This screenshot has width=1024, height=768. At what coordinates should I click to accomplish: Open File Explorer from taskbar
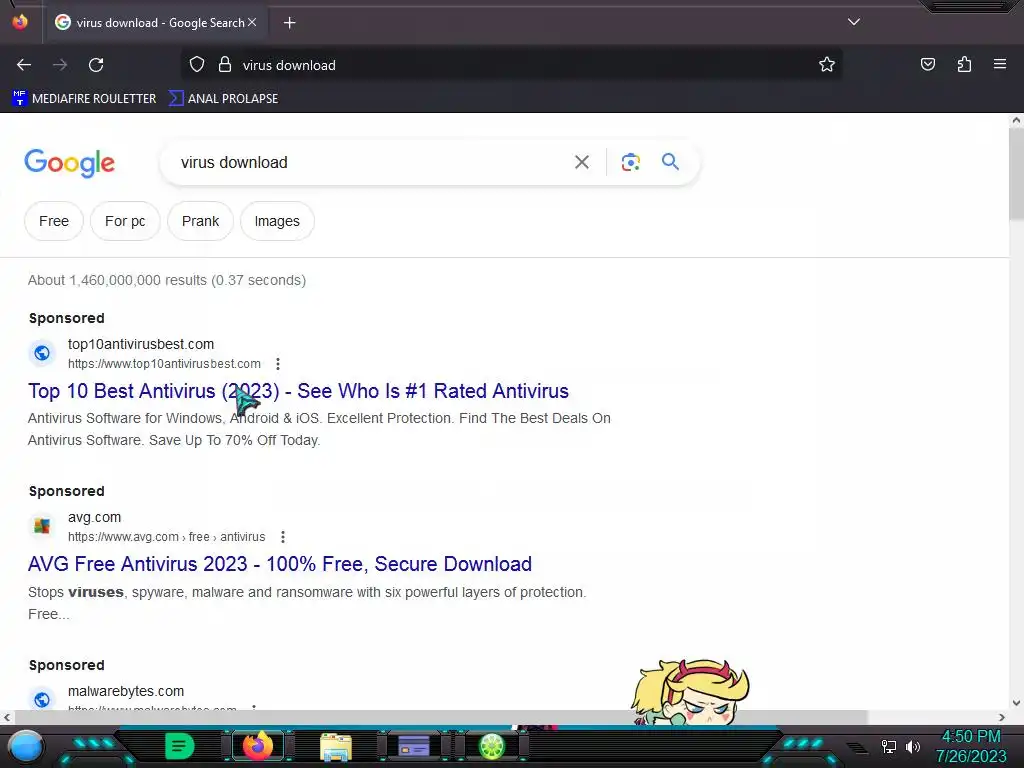click(x=336, y=746)
